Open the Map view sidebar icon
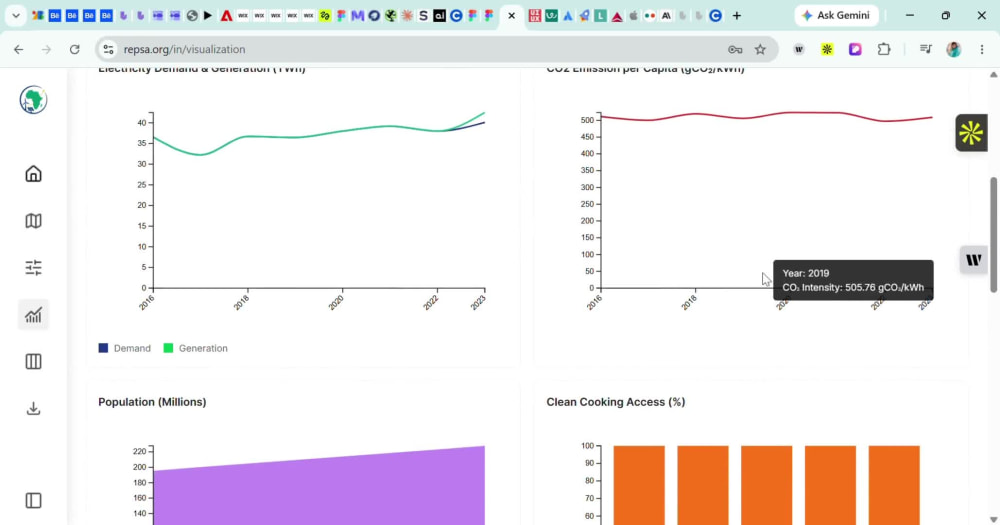This screenshot has height=525, width=1000. click(x=33, y=221)
